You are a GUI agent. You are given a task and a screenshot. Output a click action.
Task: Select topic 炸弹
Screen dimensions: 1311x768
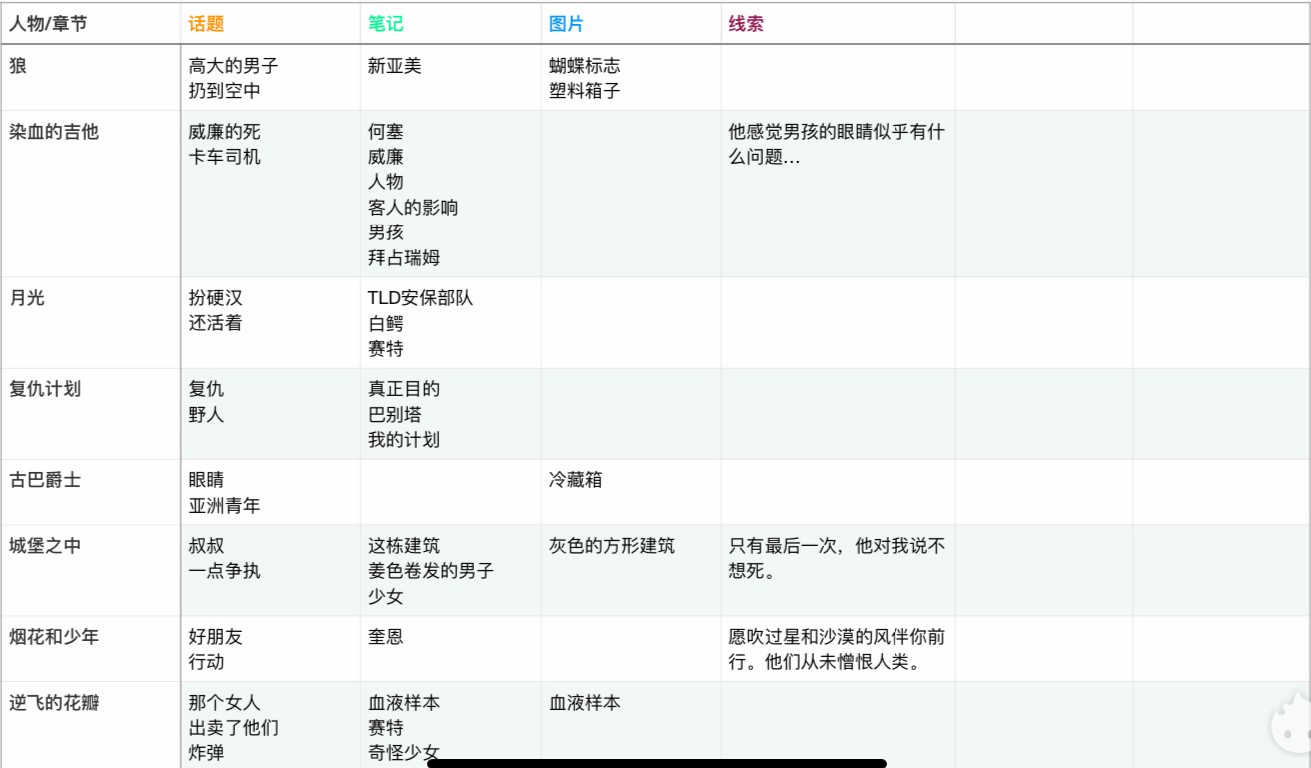[206, 753]
